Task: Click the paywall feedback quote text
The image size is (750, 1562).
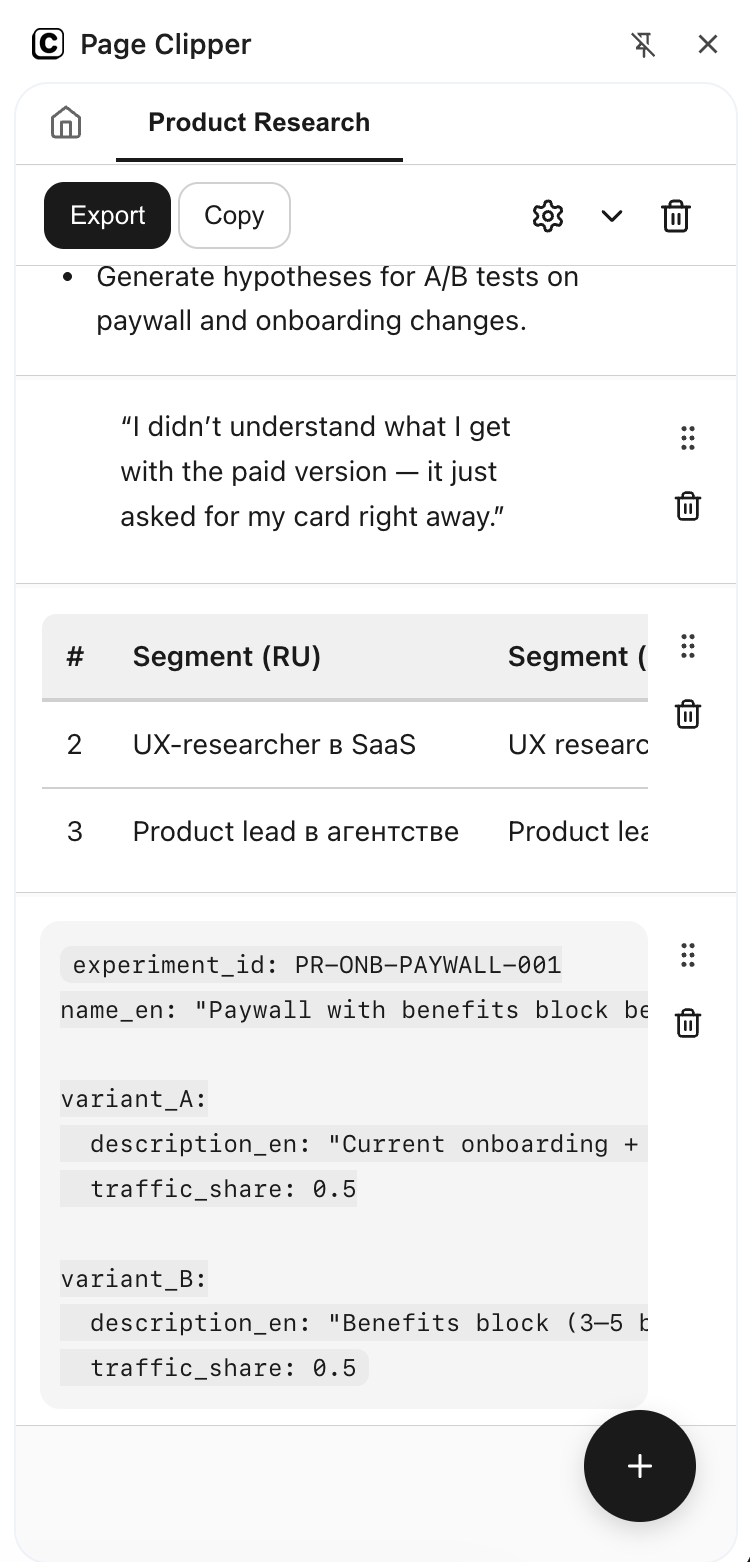Action: (x=314, y=470)
